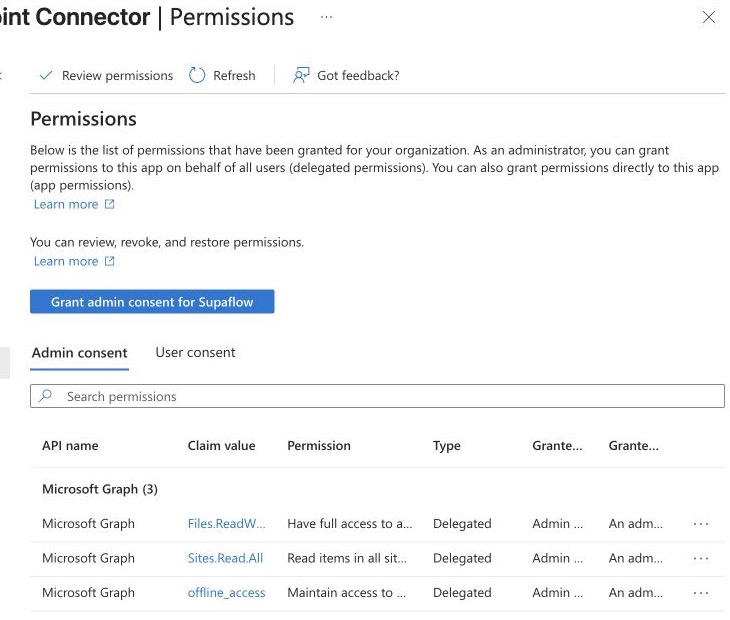Select the 'Read items in all sit...' permission cell
The width and height of the screenshot is (730, 620).
coord(347,558)
